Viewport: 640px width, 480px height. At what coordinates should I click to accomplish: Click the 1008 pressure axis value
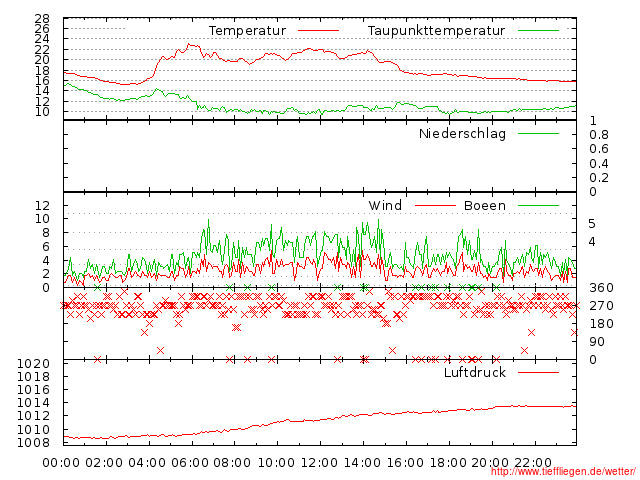[33, 442]
